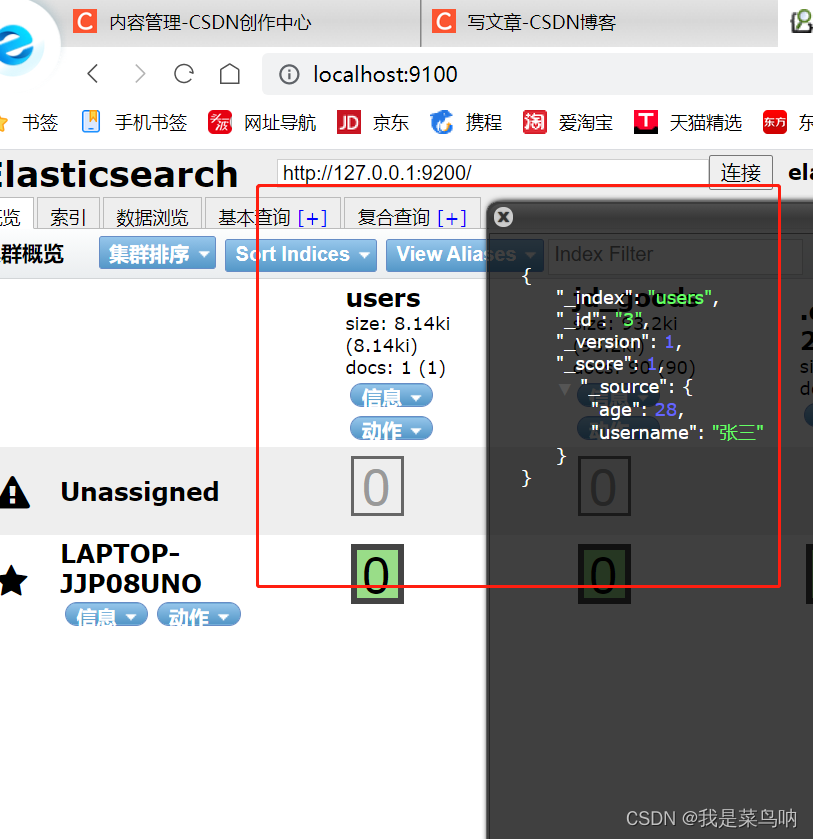Click the 连接 connect button
813x839 pixels.
(x=741, y=172)
